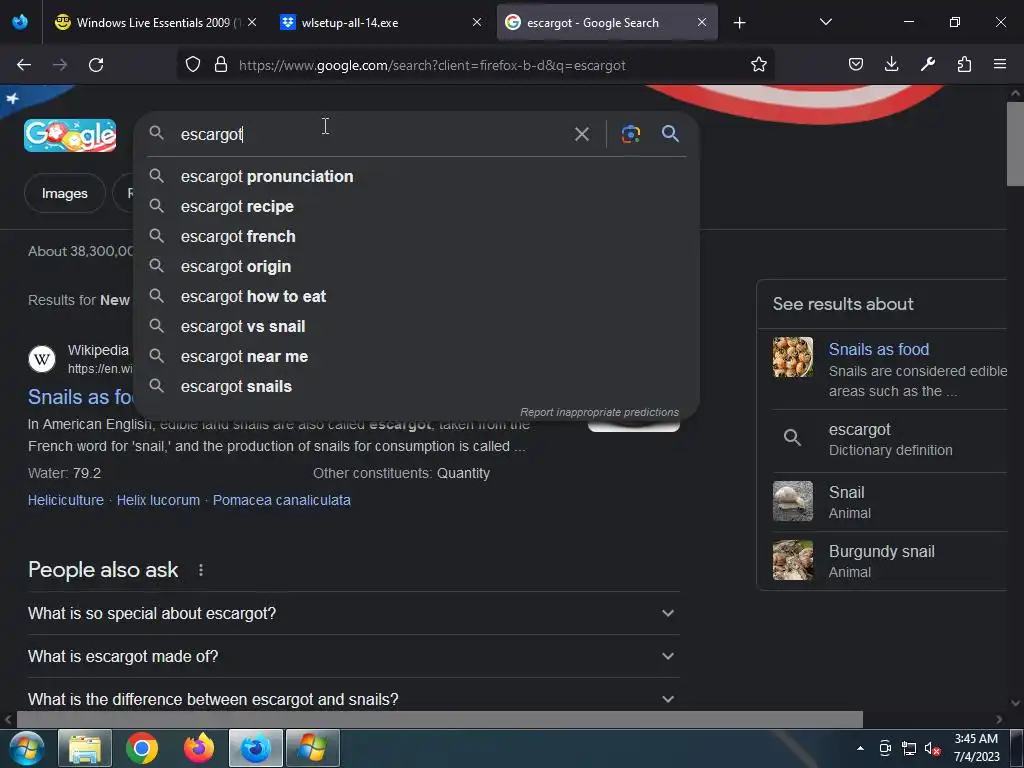Launch Firefox from the taskbar
Screen dimensions: 1024x768
tap(199, 748)
